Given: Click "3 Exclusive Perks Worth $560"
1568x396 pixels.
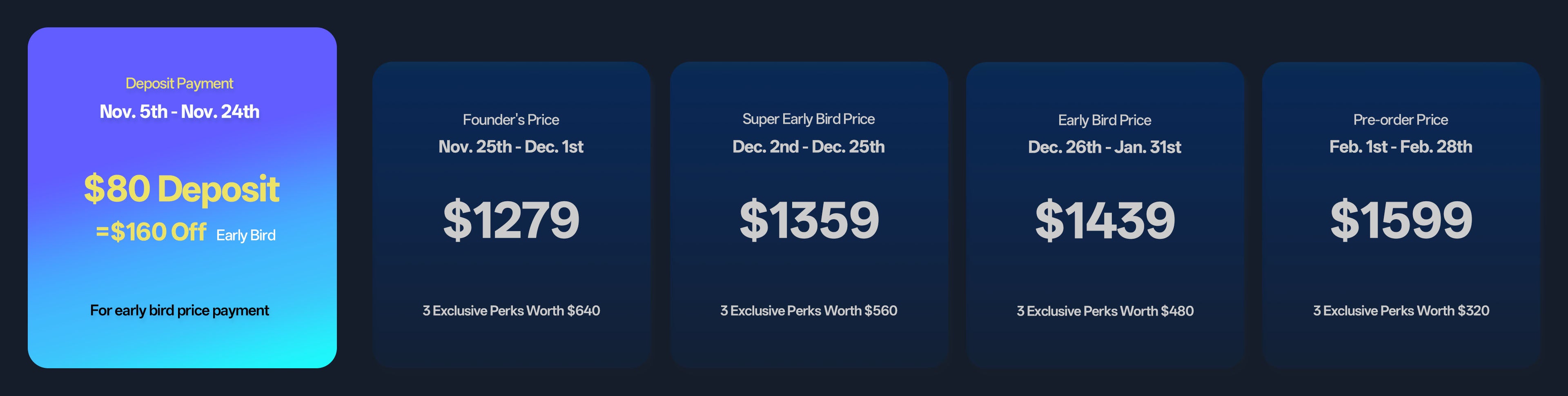Looking at the screenshot, I should (808, 311).
